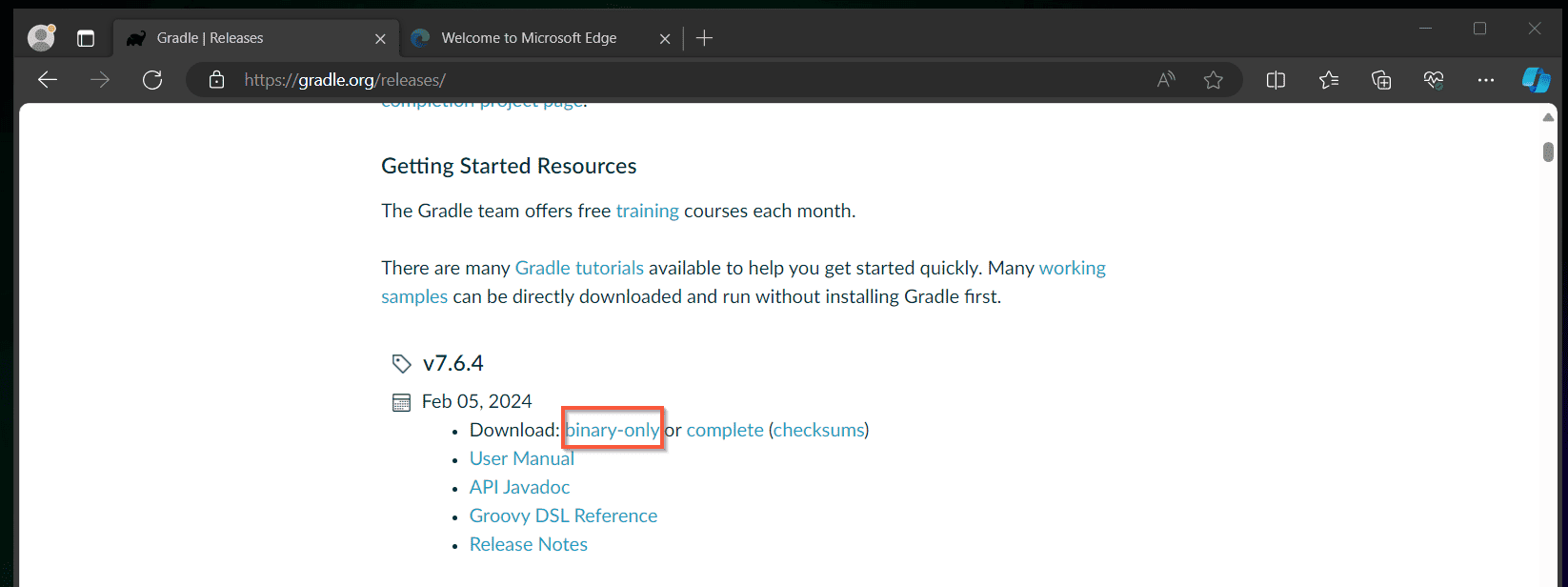The height and width of the screenshot is (587, 1568).
Task: Open the Groovy DSL Reference link
Action: pos(563,516)
